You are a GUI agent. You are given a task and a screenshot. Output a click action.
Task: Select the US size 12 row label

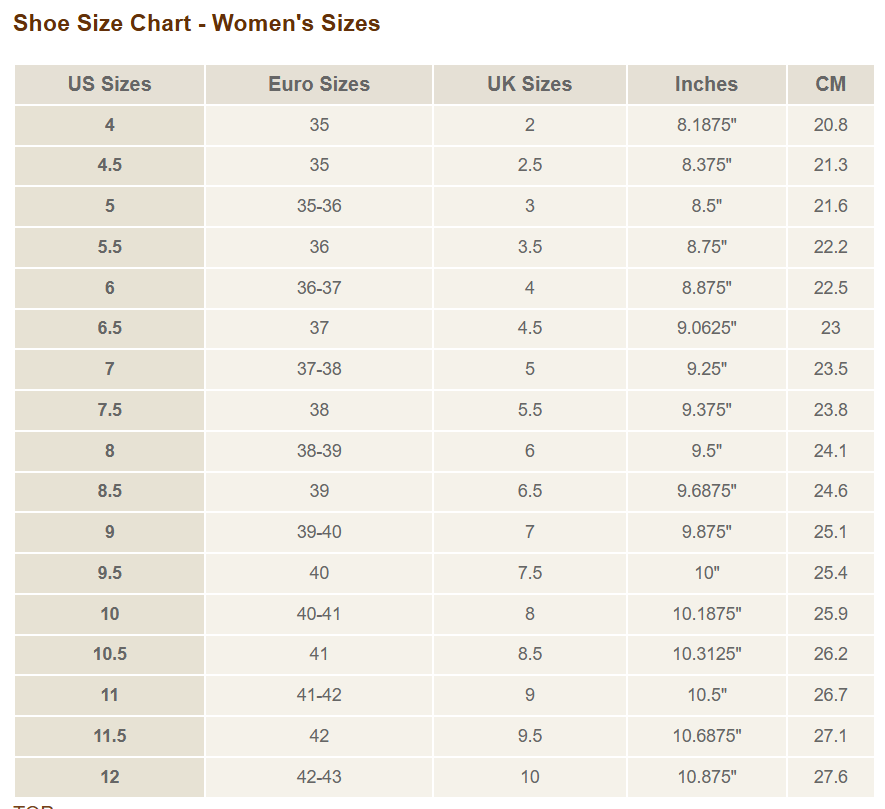tap(109, 777)
